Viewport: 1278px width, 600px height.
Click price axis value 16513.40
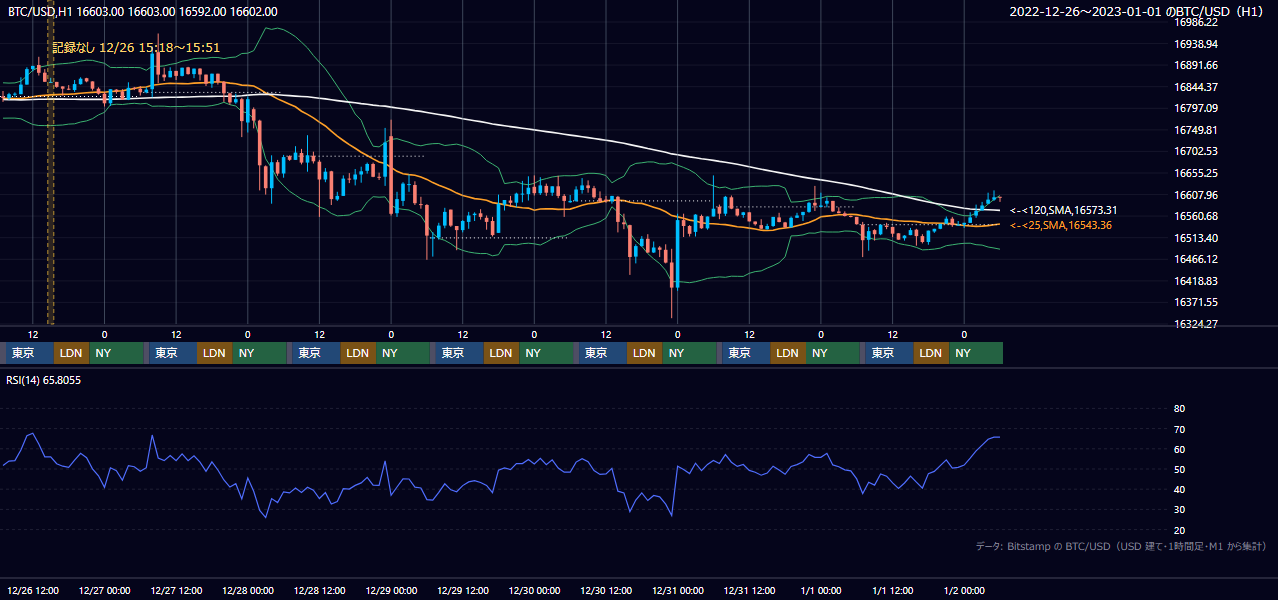[x=1195, y=238]
